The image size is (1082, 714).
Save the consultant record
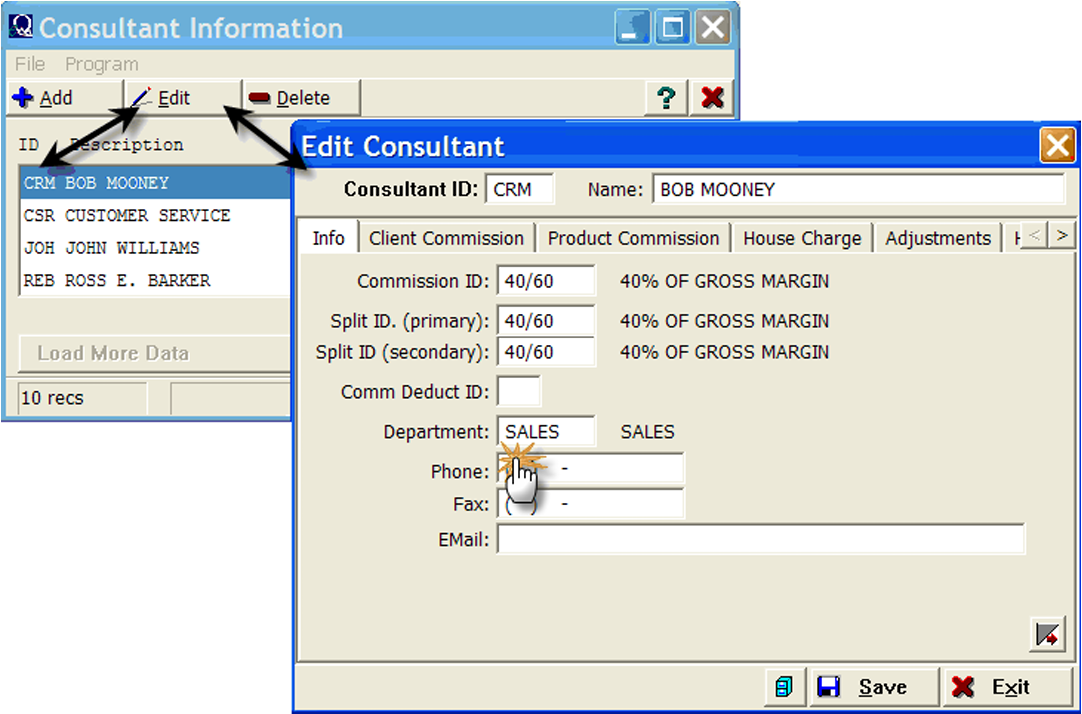pyautogui.click(x=873, y=686)
